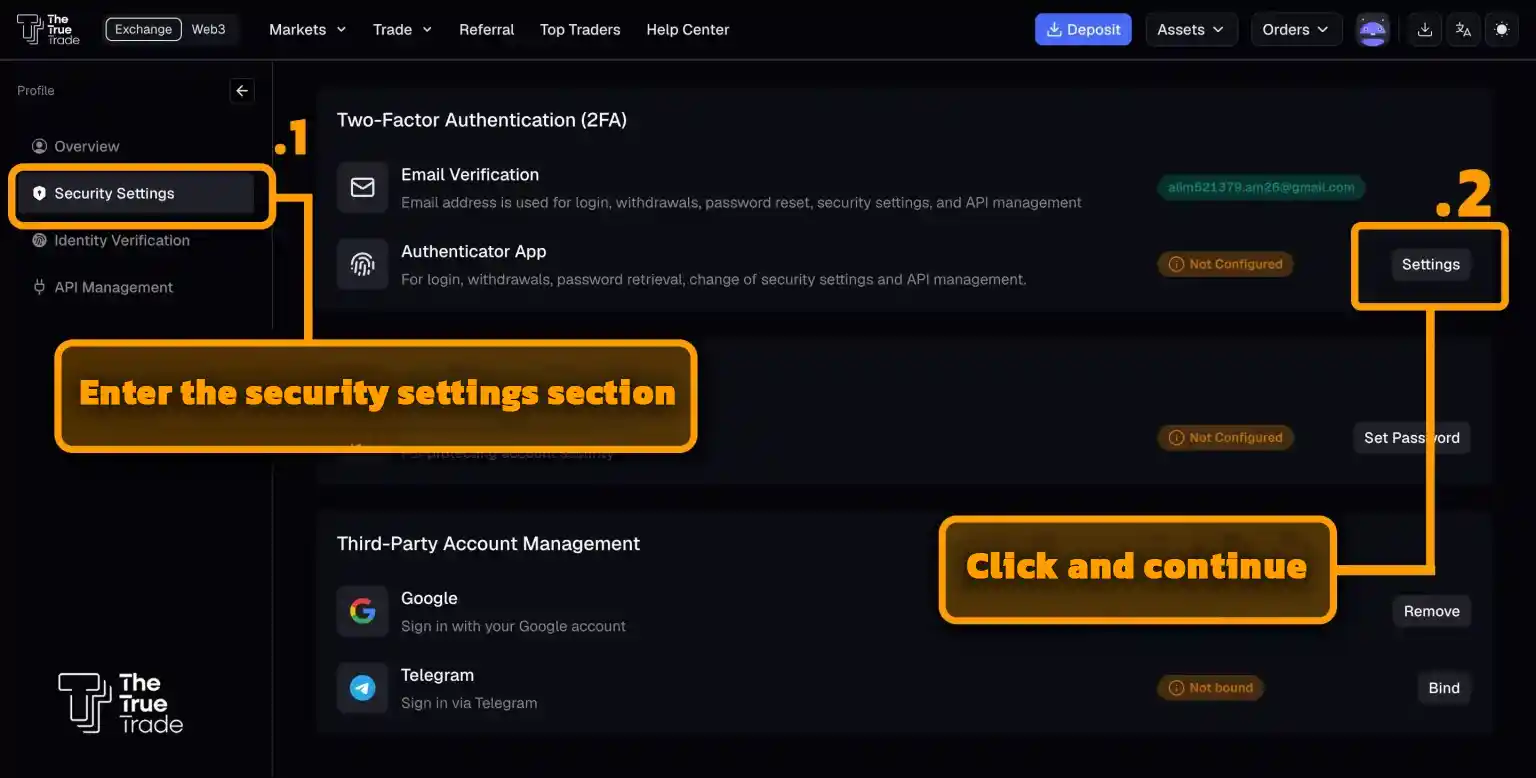Click the Deposit button
Image resolution: width=1536 pixels, height=778 pixels.
1083,30
